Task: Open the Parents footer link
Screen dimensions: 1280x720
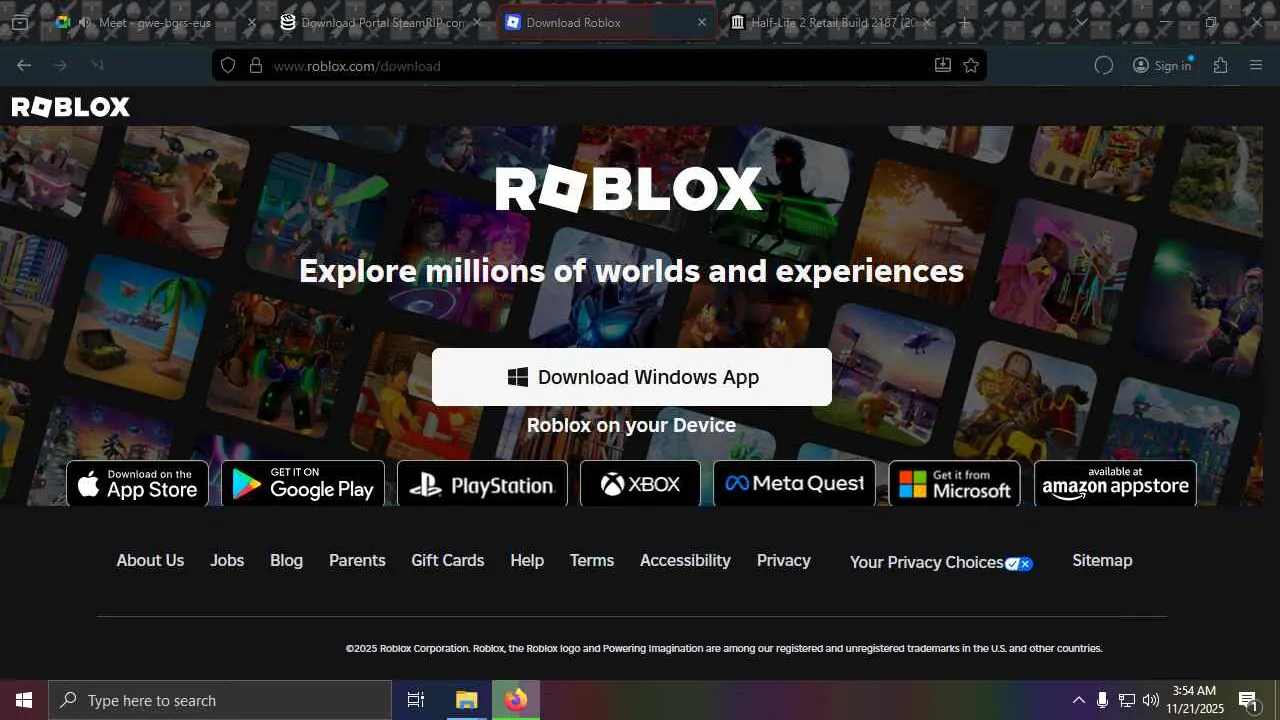Action: tap(357, 561)
